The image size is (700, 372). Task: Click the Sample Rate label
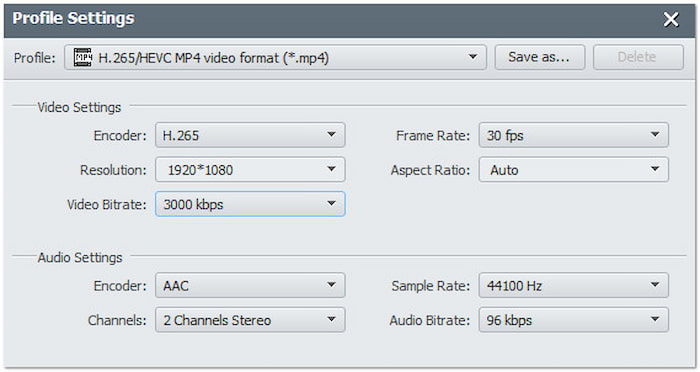point(431,286)
